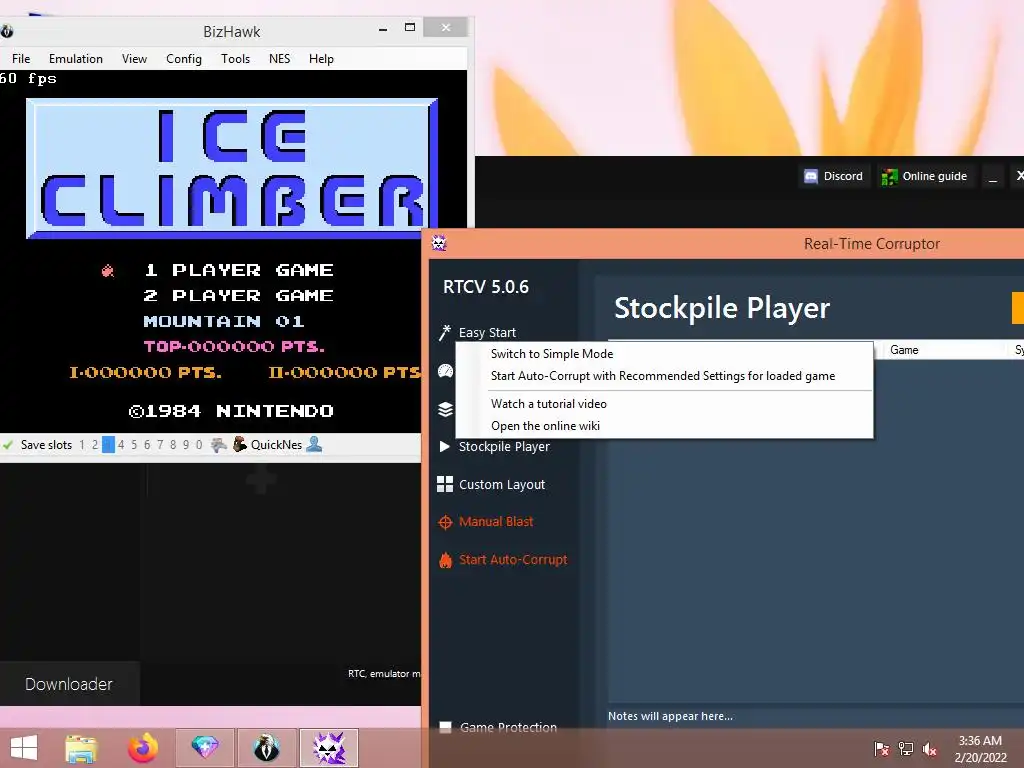Click the 'Notes will appear here...' text
This screenshot has height=768, width=1024.
tap(670, 716)
